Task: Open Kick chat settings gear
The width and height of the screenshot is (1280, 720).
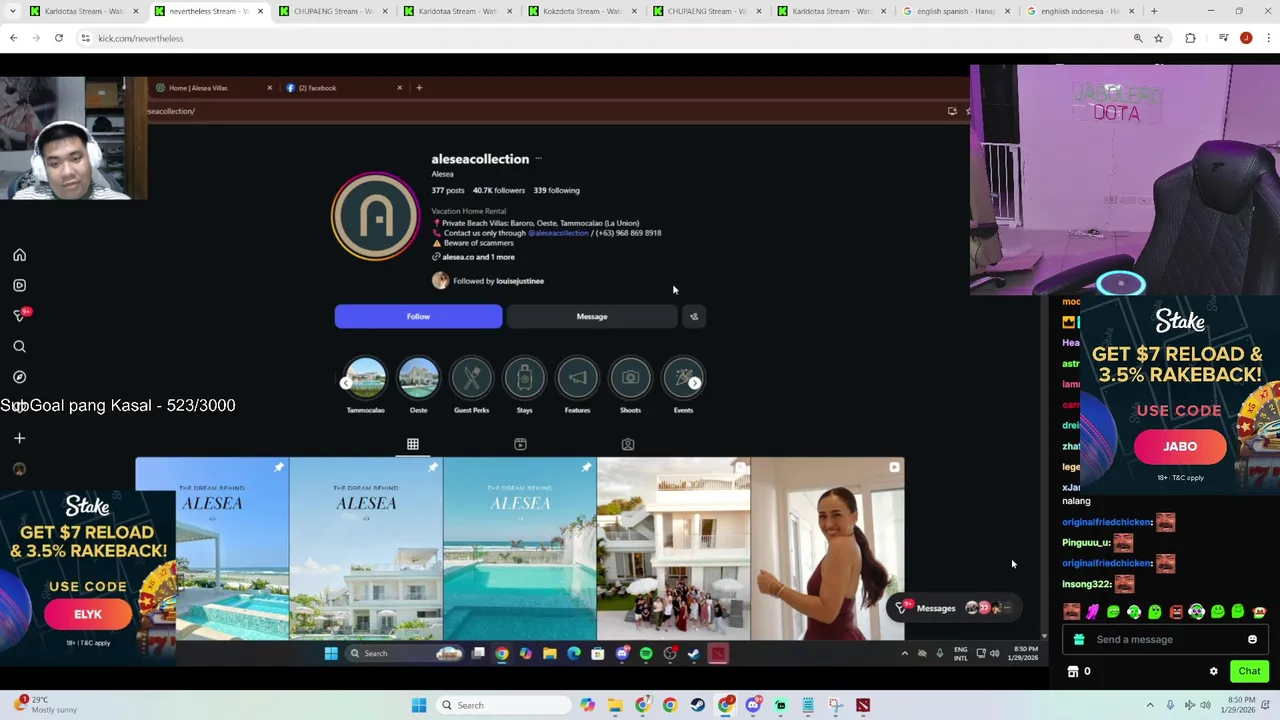Action: [x=1214, y=671]
